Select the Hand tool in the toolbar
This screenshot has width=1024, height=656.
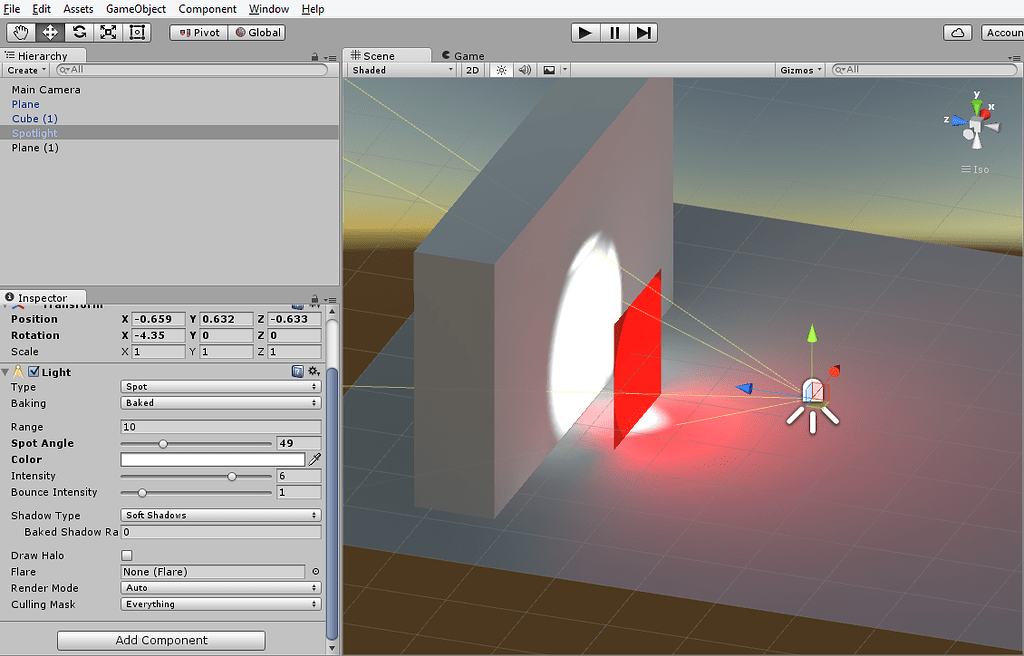(20, 32)
